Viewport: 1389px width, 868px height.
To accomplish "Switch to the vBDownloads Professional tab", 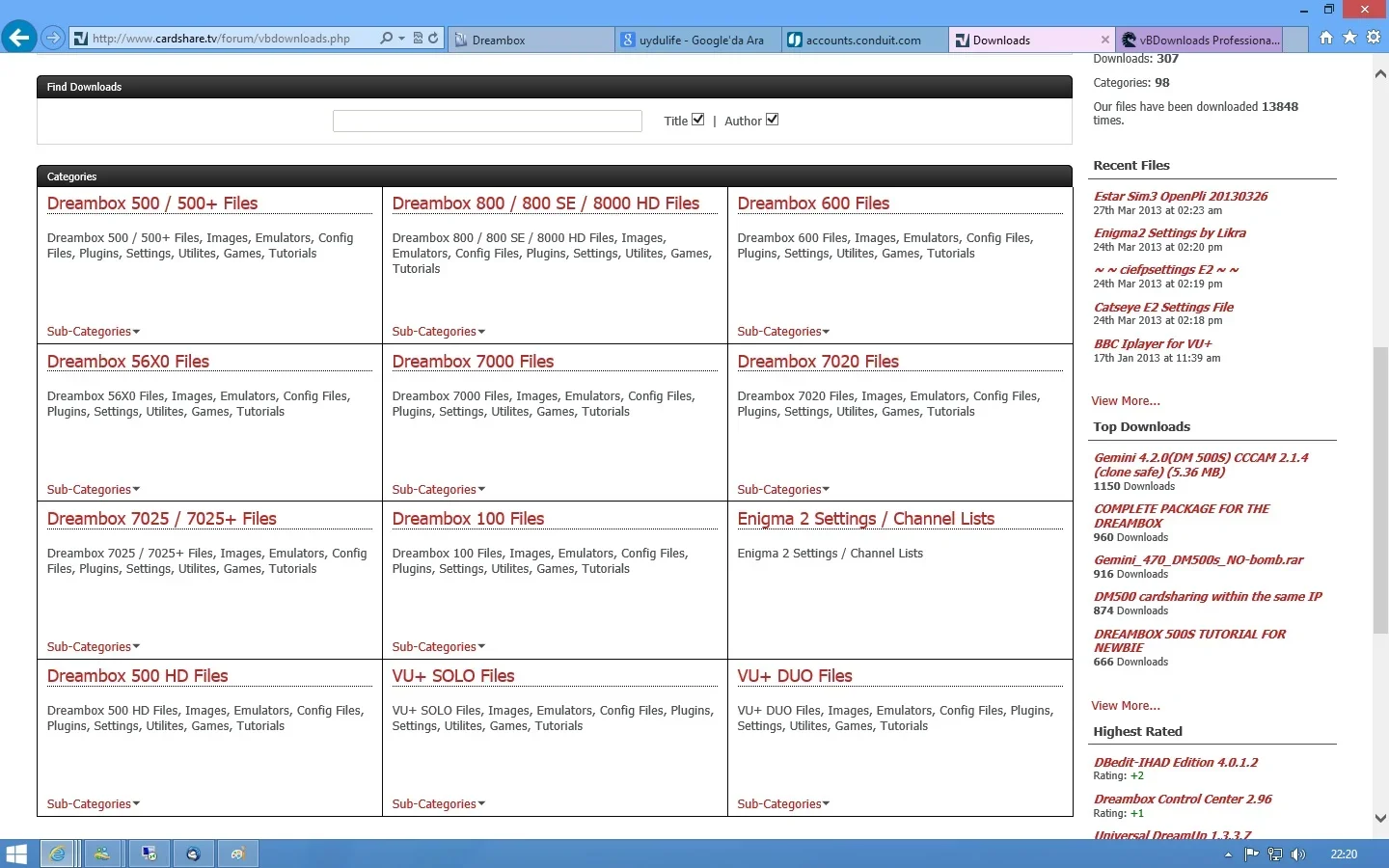I will (1200, 40).
